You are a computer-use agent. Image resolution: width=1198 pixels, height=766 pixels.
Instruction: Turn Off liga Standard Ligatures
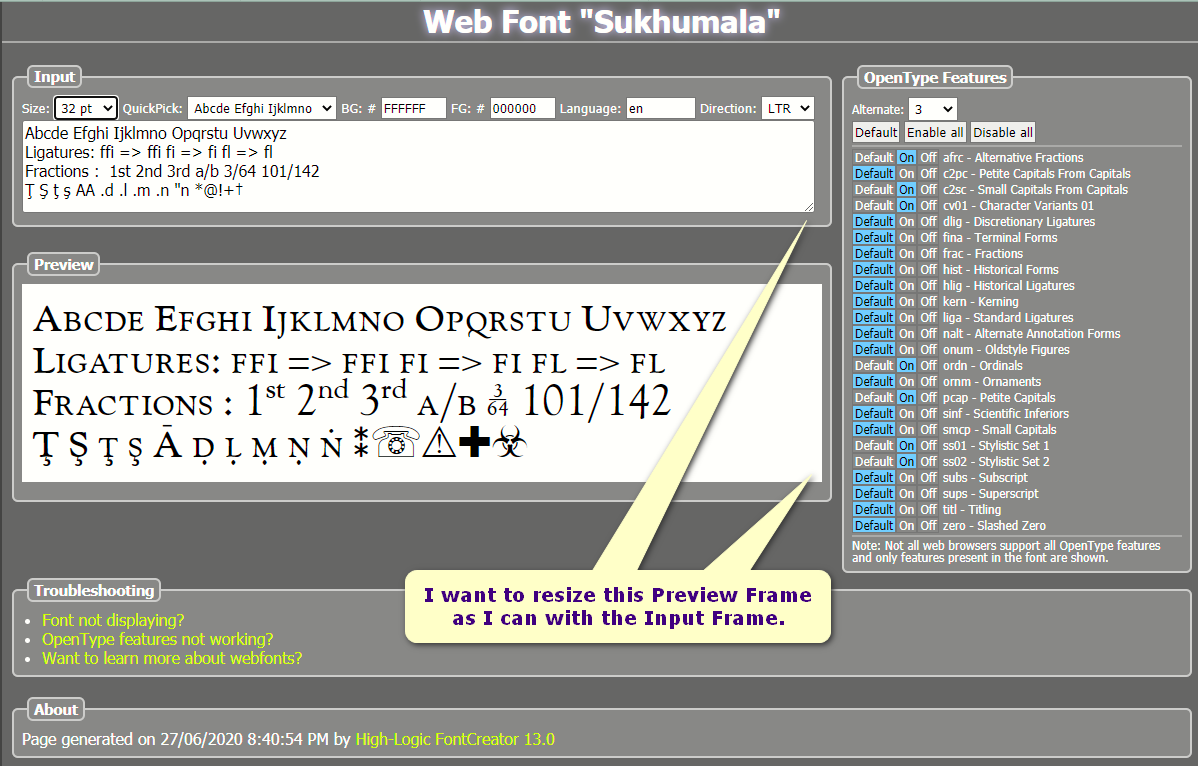(x=928, y=318)
